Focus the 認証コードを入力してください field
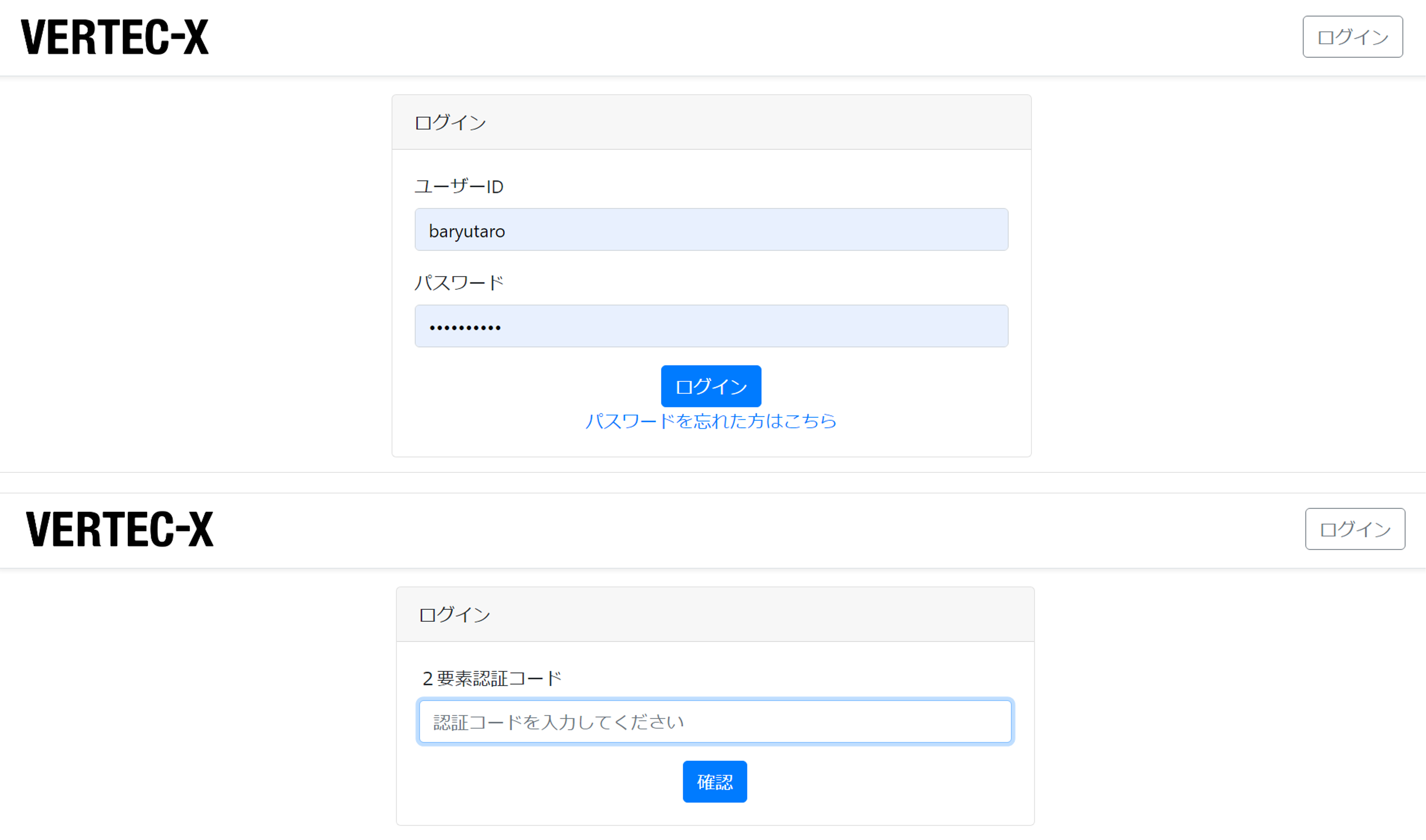Viewport: 1426px width, 840px height. [x=715, y=722]
